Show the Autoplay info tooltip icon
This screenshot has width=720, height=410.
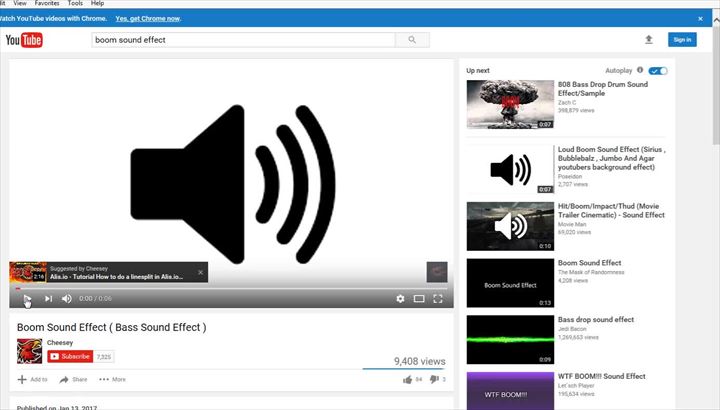tap(640, 71)
